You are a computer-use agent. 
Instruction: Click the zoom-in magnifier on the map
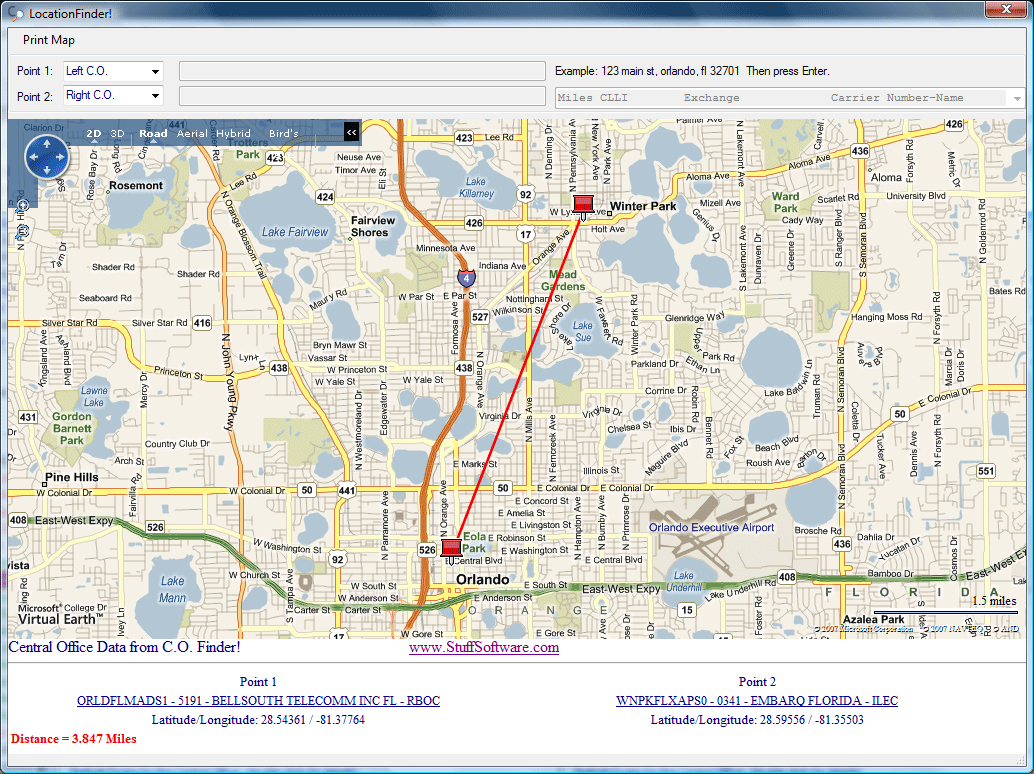point(22,205)
